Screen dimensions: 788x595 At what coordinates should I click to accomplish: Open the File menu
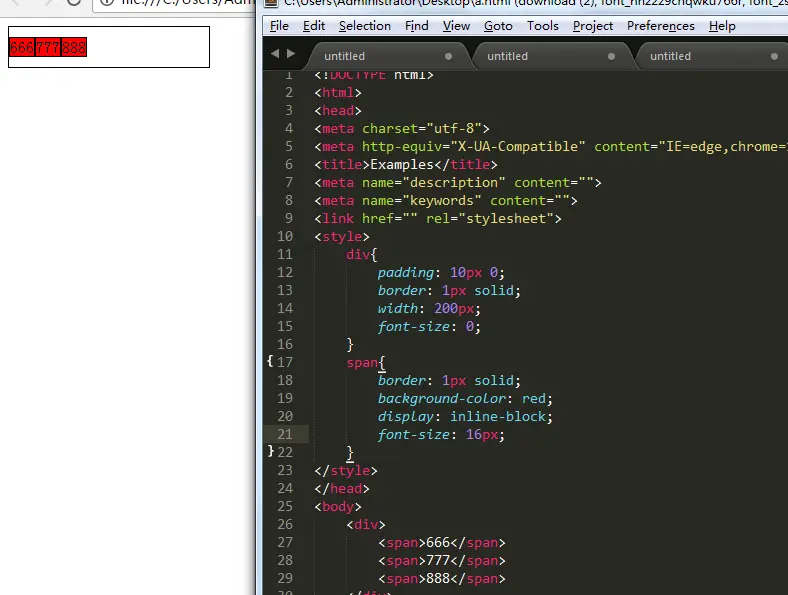click(x=279, y=26)
